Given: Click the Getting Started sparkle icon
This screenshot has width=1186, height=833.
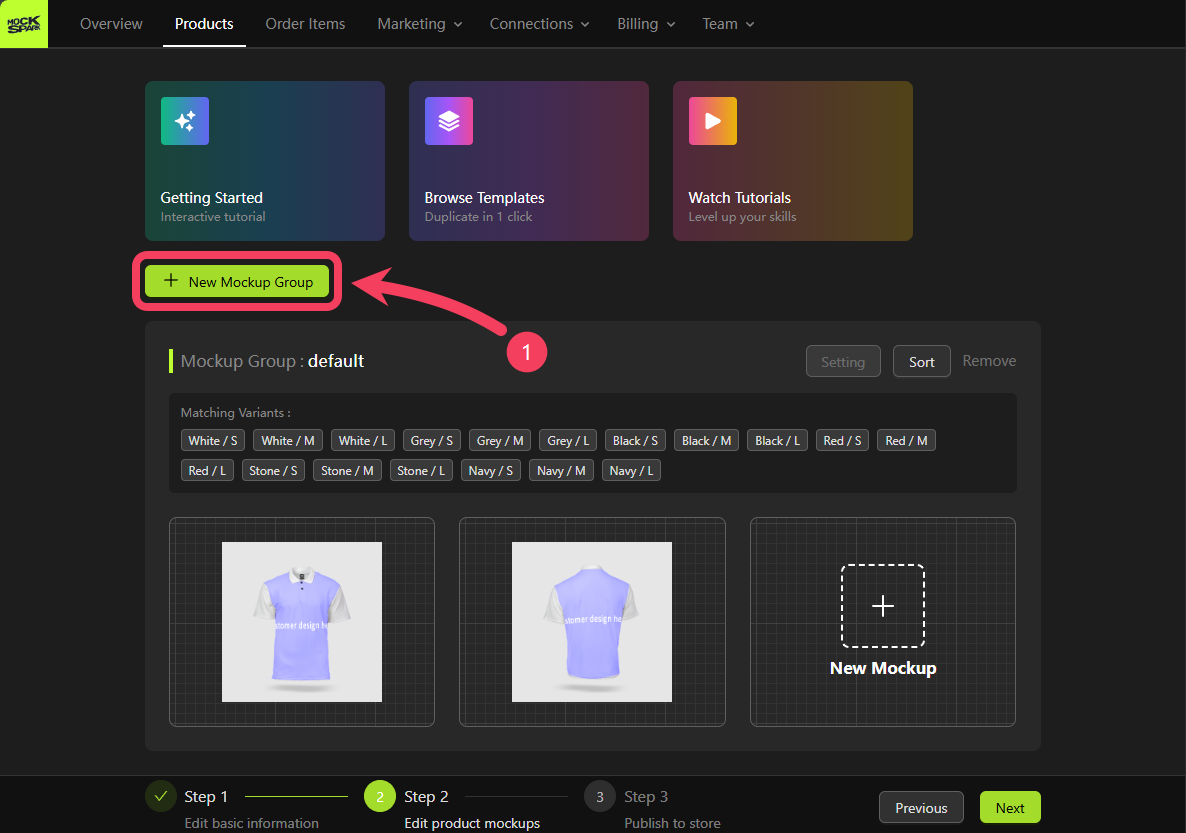Looking at the screenshot, I should pyautogui.click(x=185, y=121).
